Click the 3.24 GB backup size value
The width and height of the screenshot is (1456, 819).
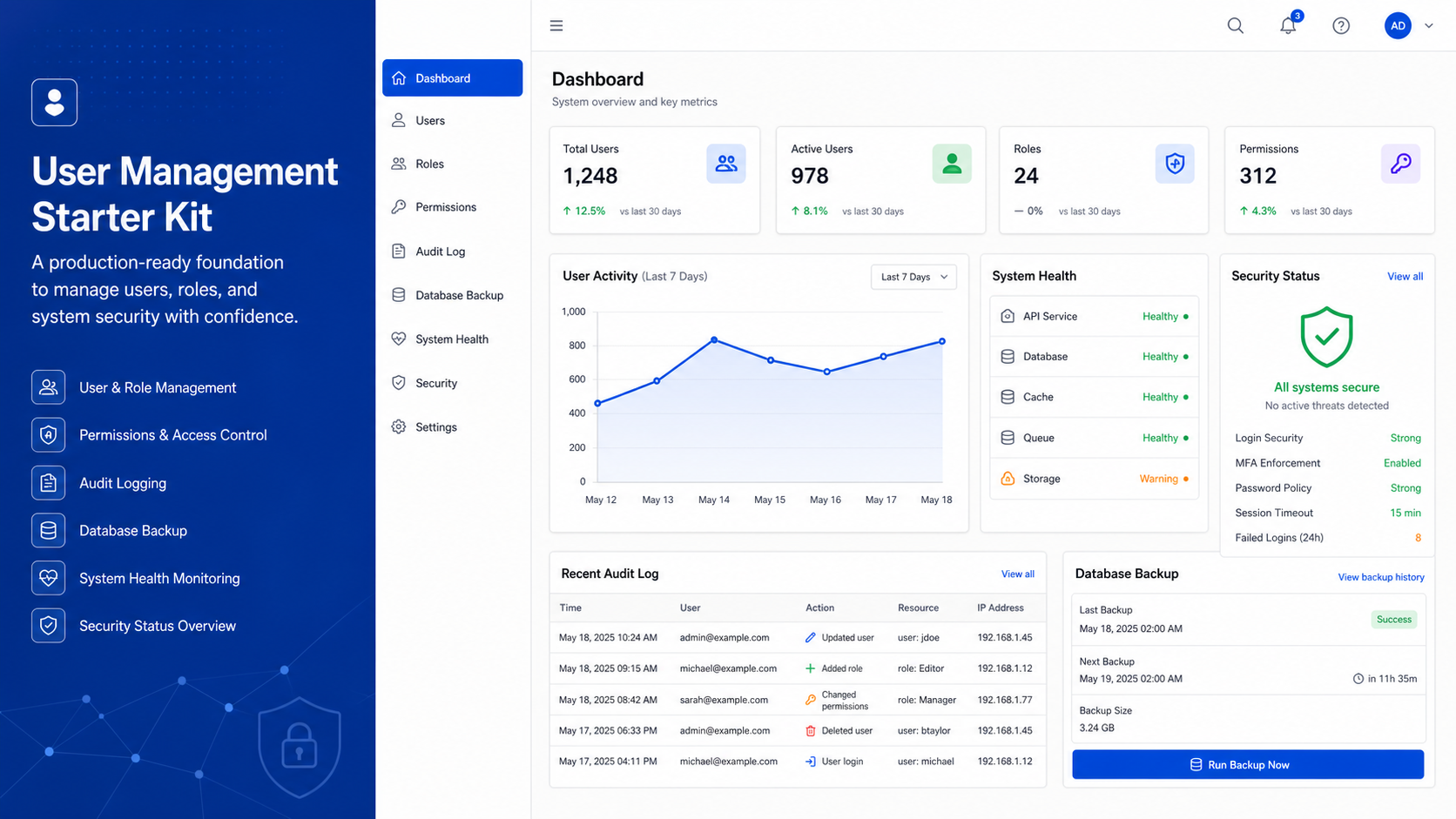click(x=1096, y=728)
